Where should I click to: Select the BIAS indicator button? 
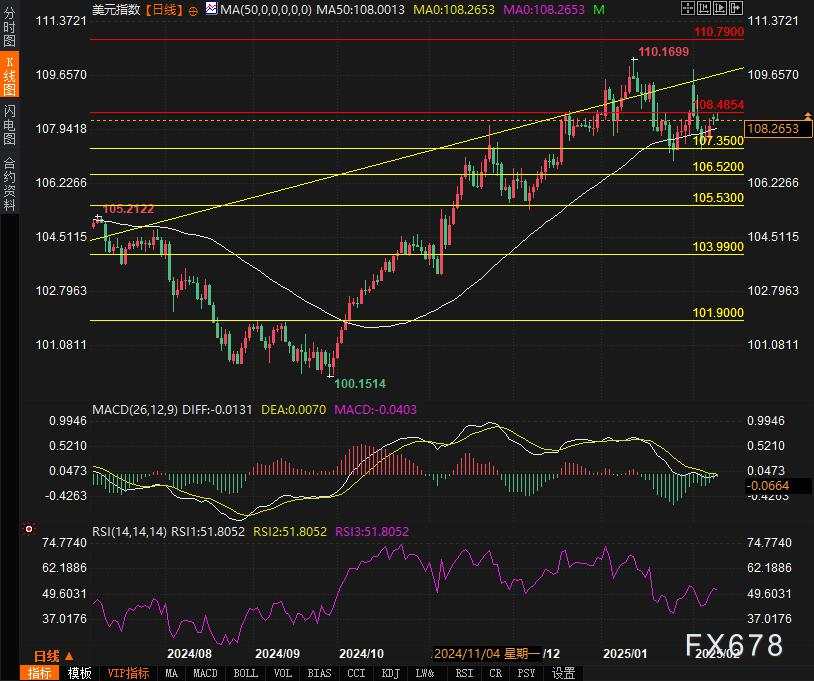point(319,673)
